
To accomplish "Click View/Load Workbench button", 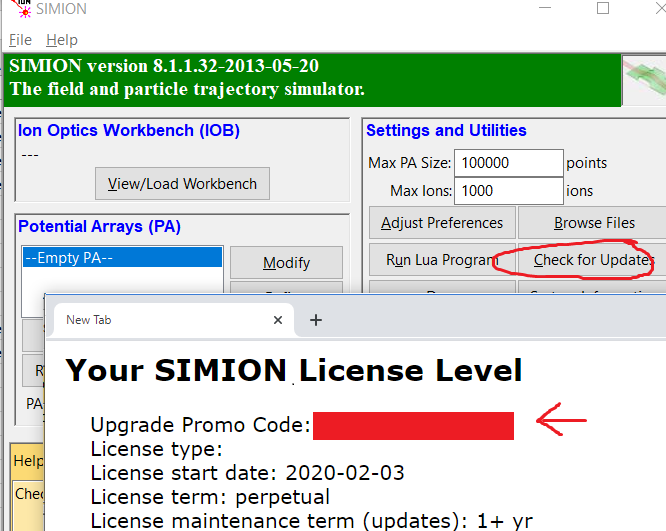I will [182, 184].
